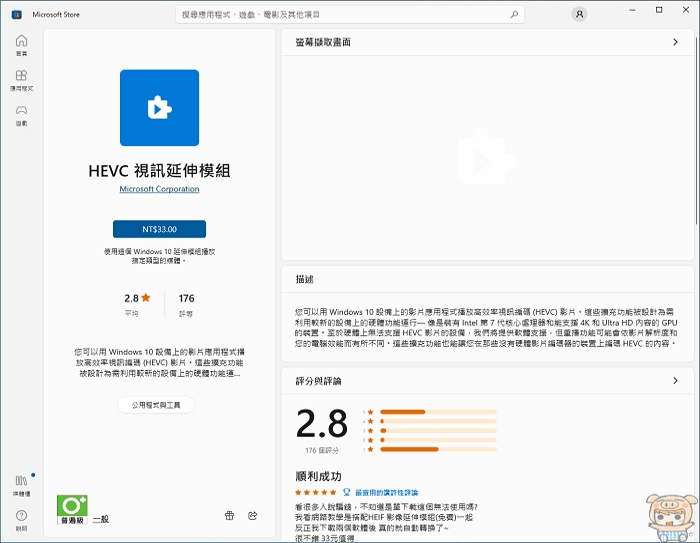Screen dimensions: 700x543
Task: Expand the screenshots section chevron
Action: click(675, 42)
